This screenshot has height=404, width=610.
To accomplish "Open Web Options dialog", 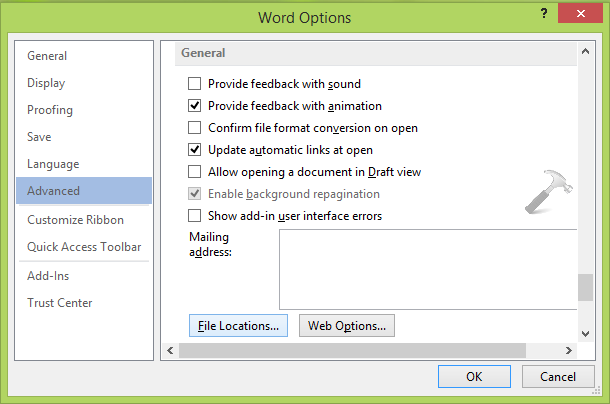I will click(347, 326).
